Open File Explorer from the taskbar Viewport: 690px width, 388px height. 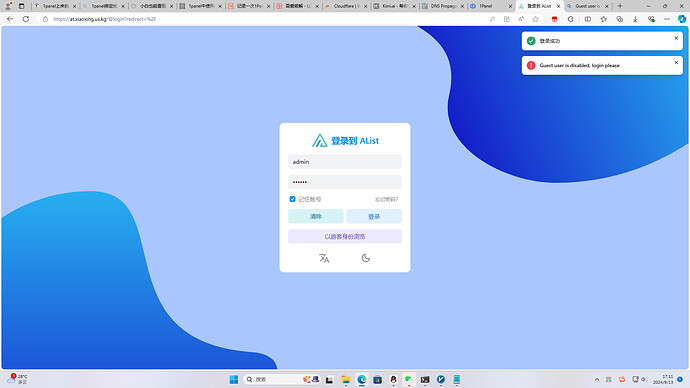(346, 379)
